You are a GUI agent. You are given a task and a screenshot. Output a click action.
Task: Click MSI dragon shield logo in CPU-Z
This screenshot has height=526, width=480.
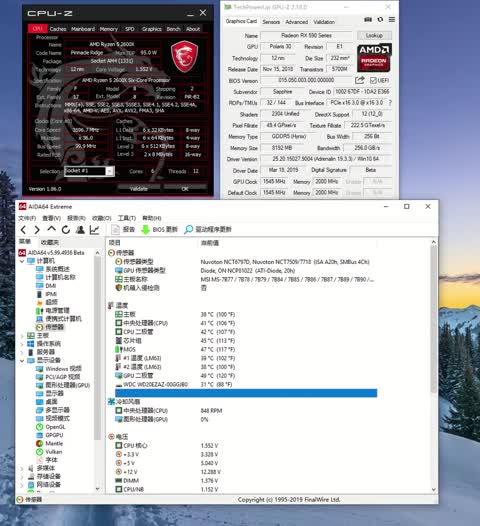pos(184,56)
